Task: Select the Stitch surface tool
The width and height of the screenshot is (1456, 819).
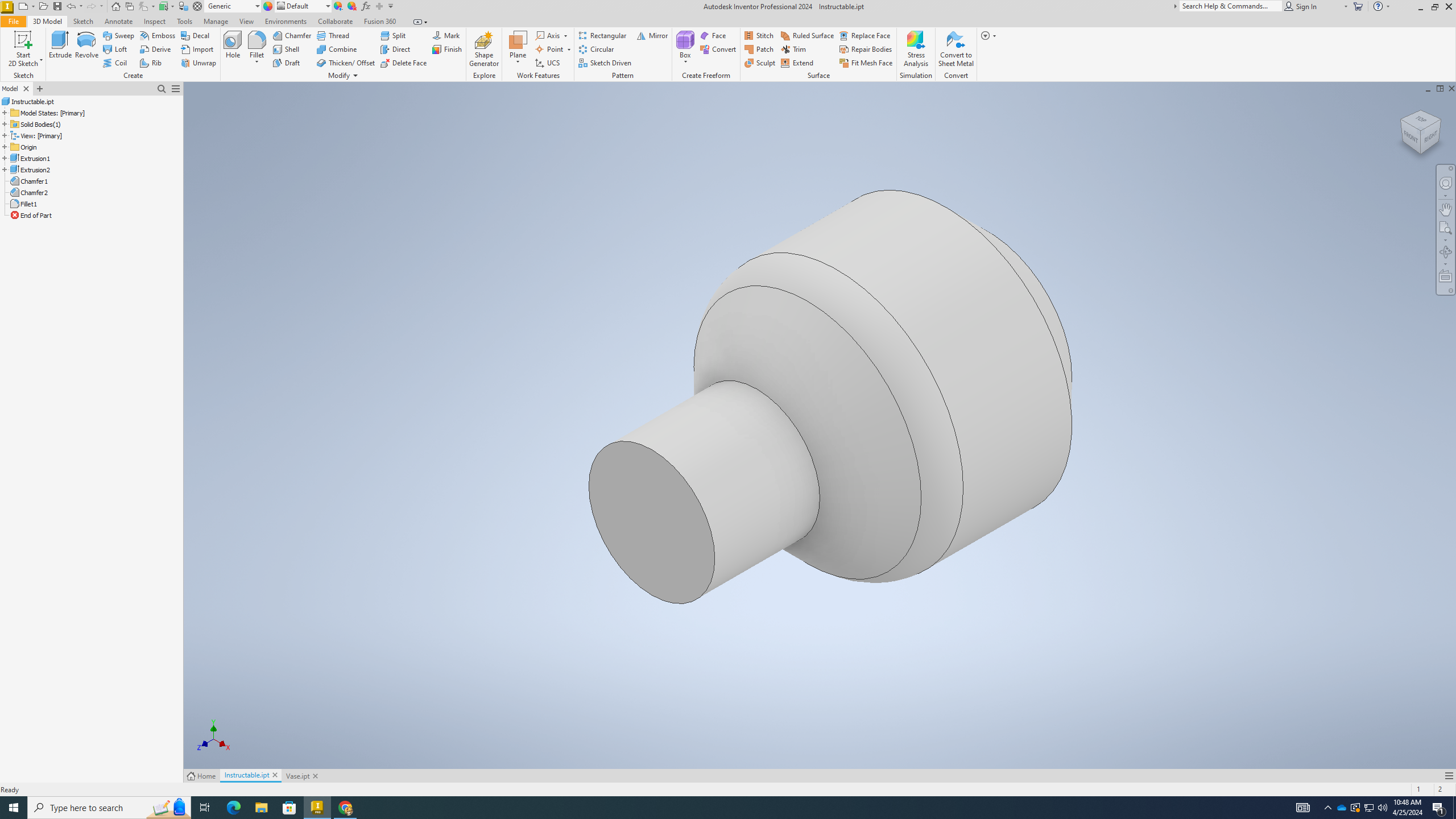Action: [x=759, y=35]
